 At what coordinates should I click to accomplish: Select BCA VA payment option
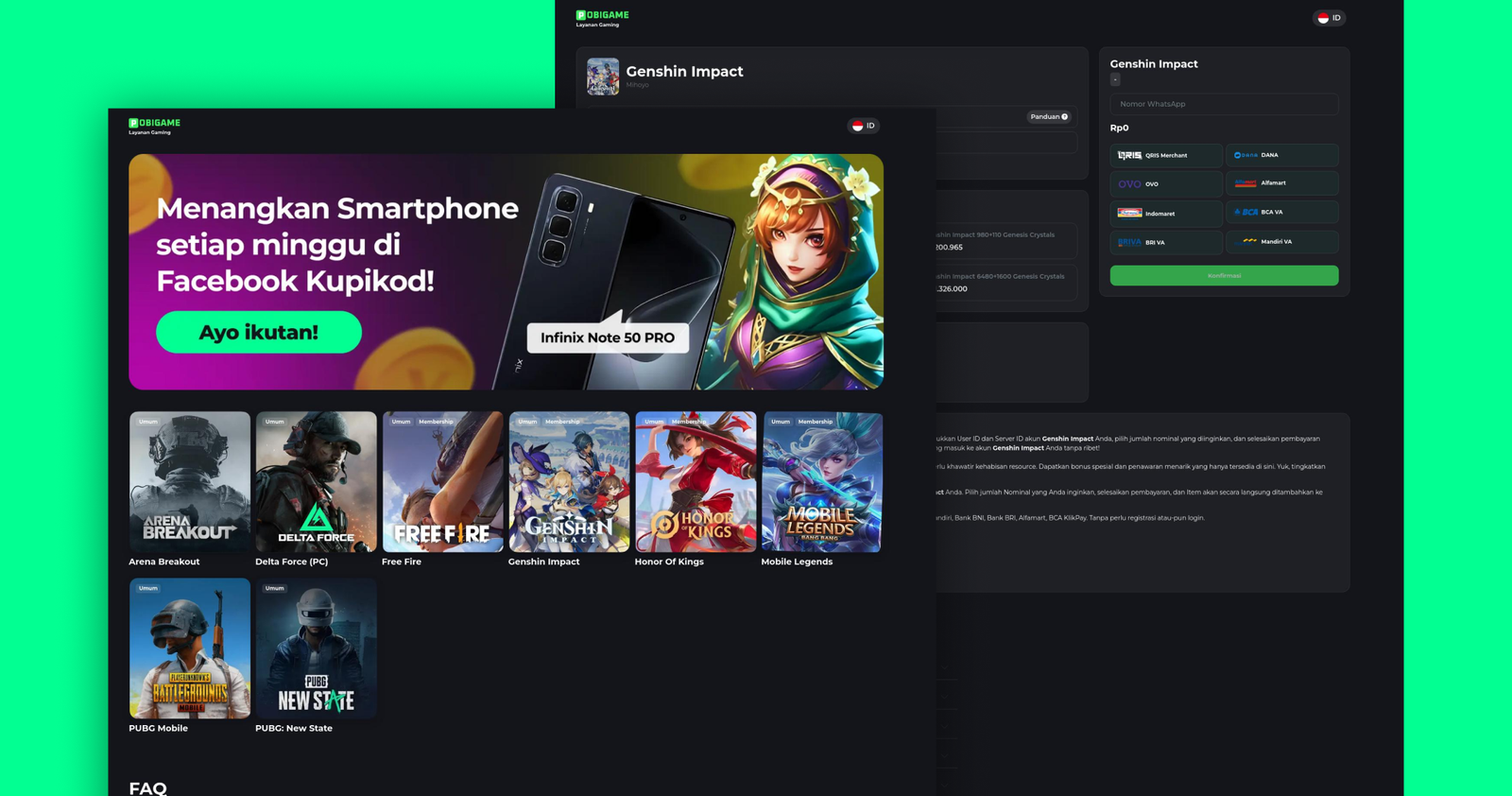[1281, 213]
